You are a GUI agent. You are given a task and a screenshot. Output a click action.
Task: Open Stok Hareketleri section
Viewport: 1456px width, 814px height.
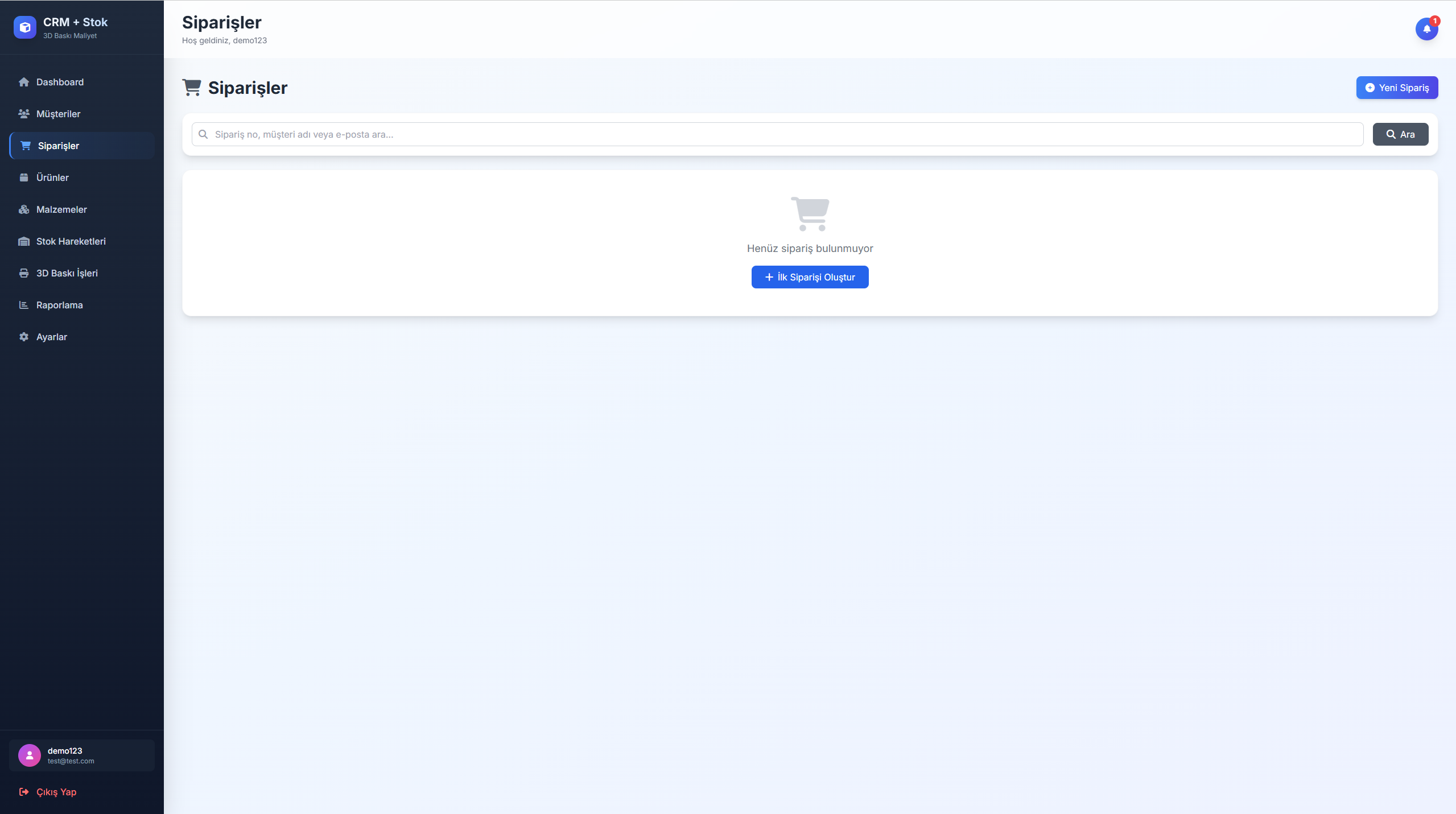71,241
